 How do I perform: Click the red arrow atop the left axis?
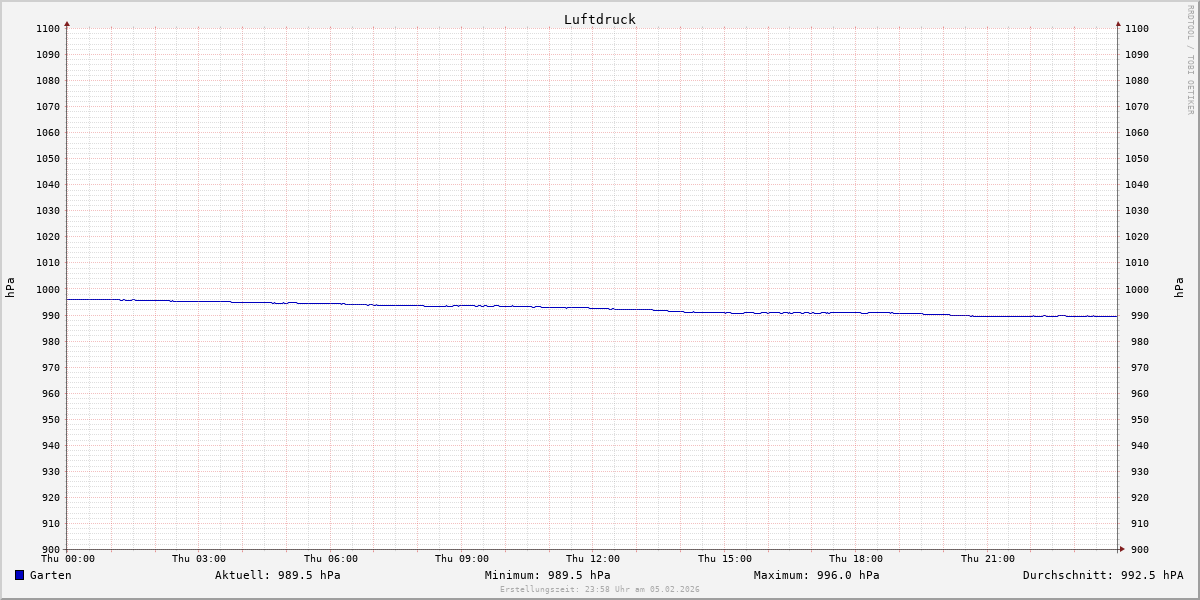tap(67, 23)
